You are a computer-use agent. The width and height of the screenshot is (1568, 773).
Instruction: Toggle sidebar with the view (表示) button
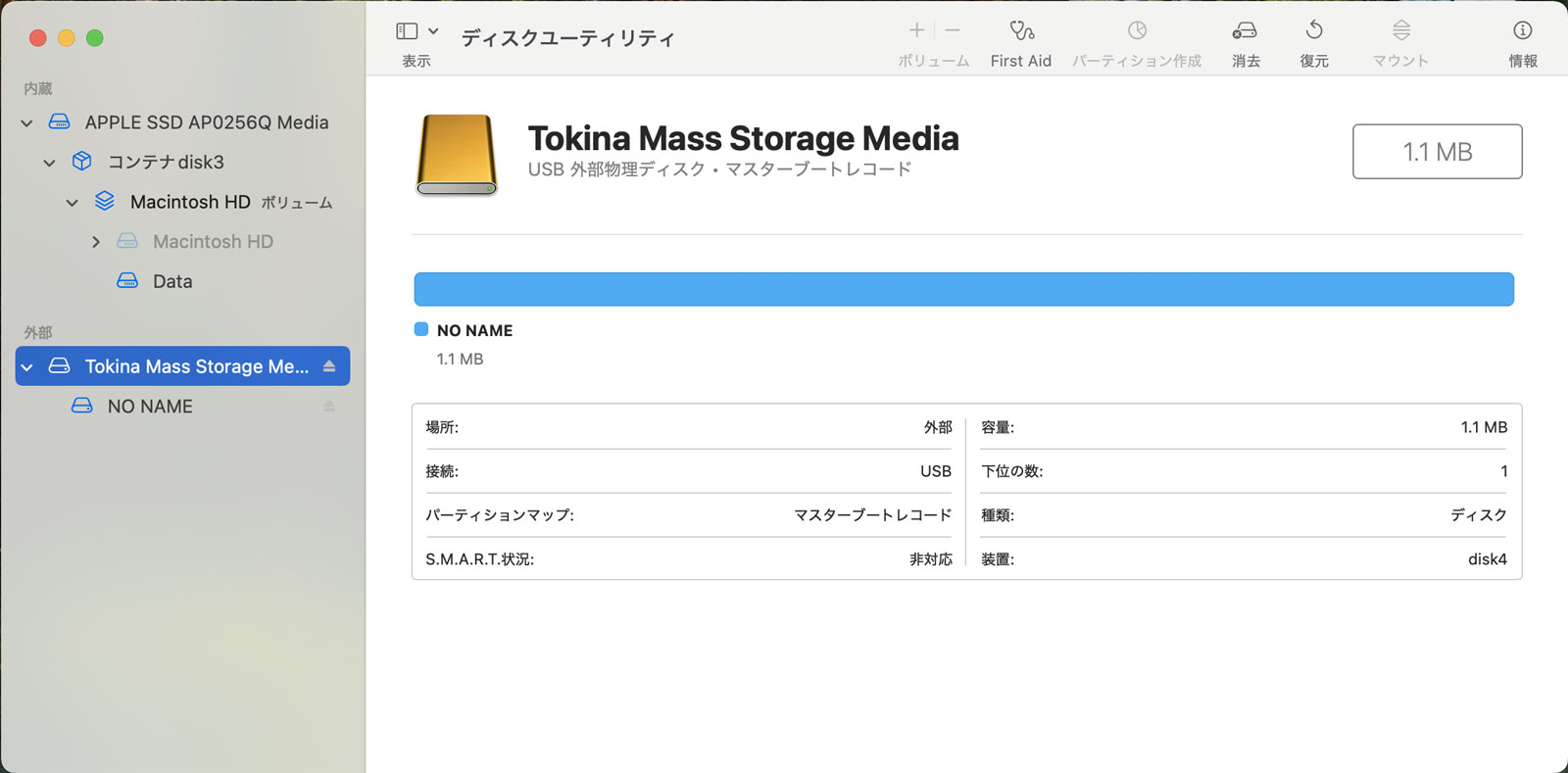pyautogui.click(x=407, y=31)
